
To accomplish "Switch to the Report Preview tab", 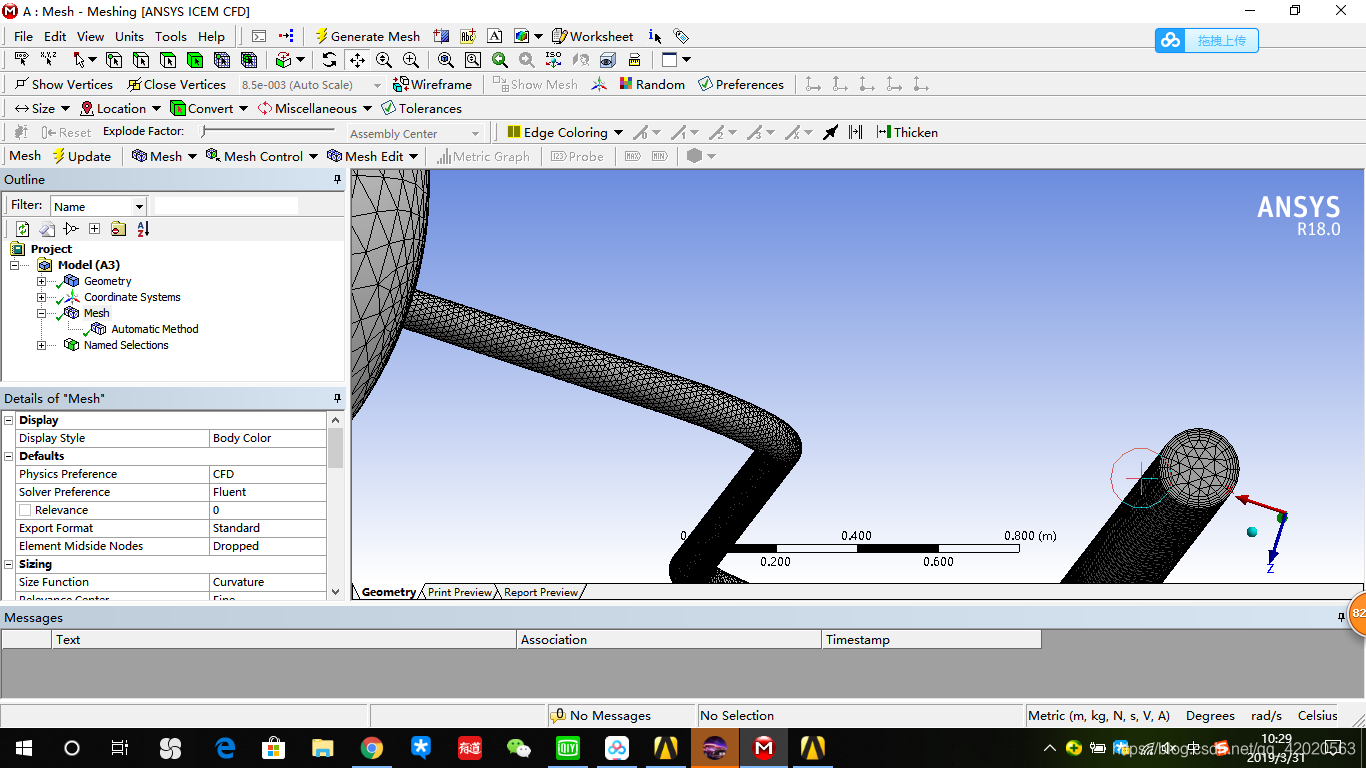I will (540, 592).
